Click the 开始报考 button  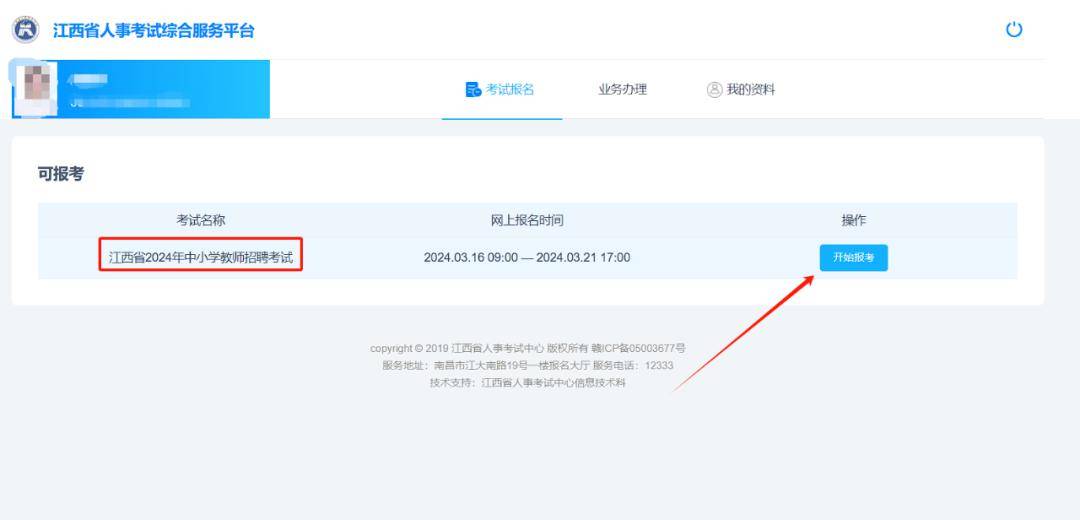853,258
